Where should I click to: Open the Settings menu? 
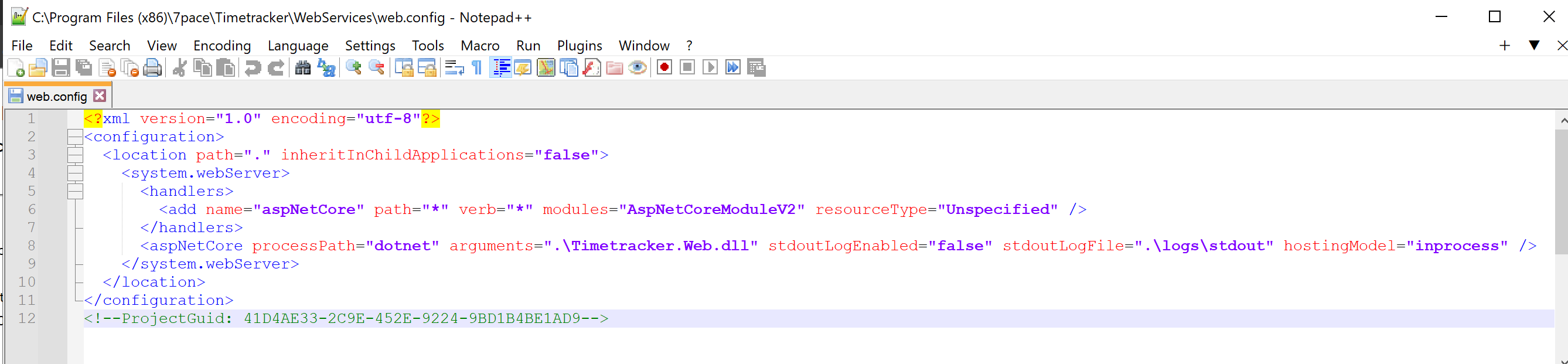370,46
